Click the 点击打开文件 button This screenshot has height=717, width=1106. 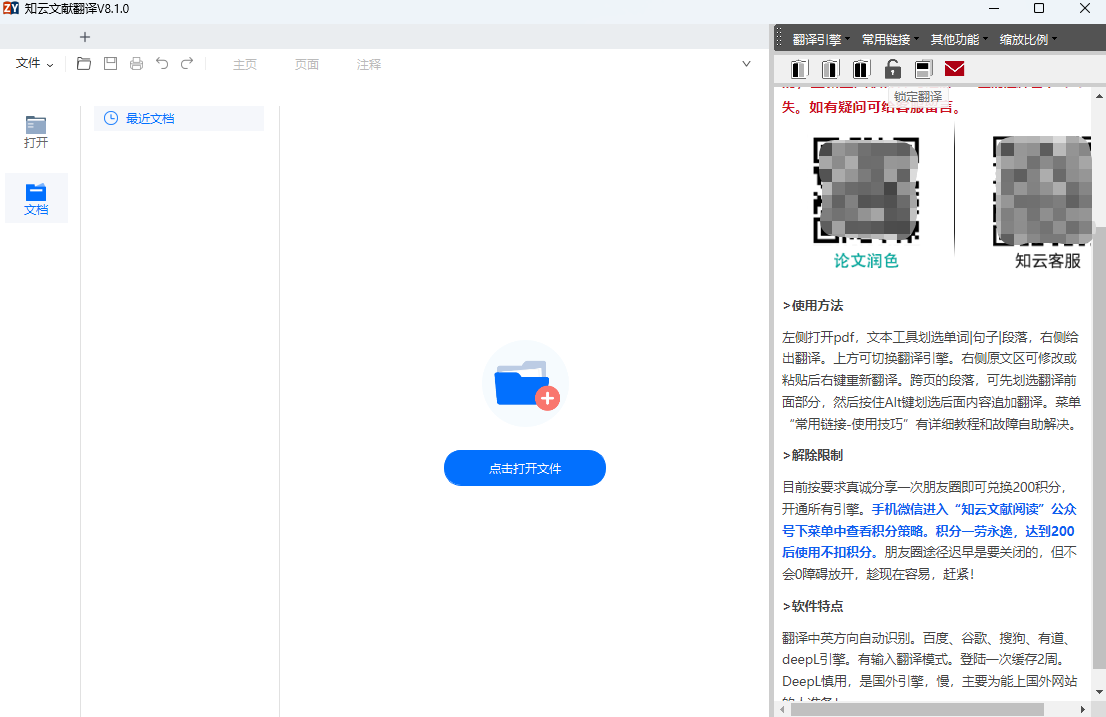tap(524, 467)
